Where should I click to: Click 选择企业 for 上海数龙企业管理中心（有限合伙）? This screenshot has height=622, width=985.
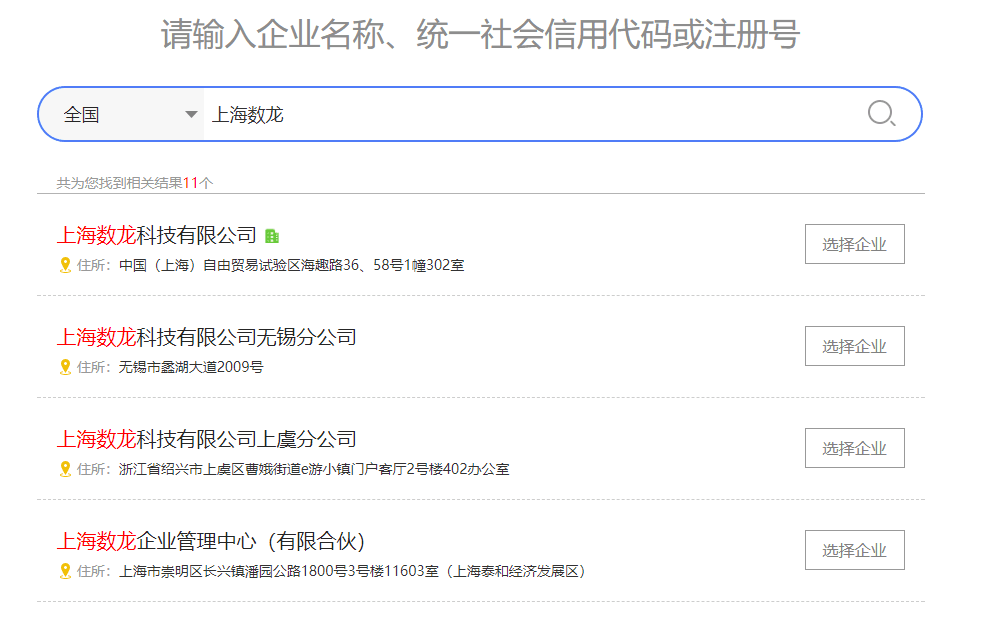pyautogui.click(x=854, y=549)
